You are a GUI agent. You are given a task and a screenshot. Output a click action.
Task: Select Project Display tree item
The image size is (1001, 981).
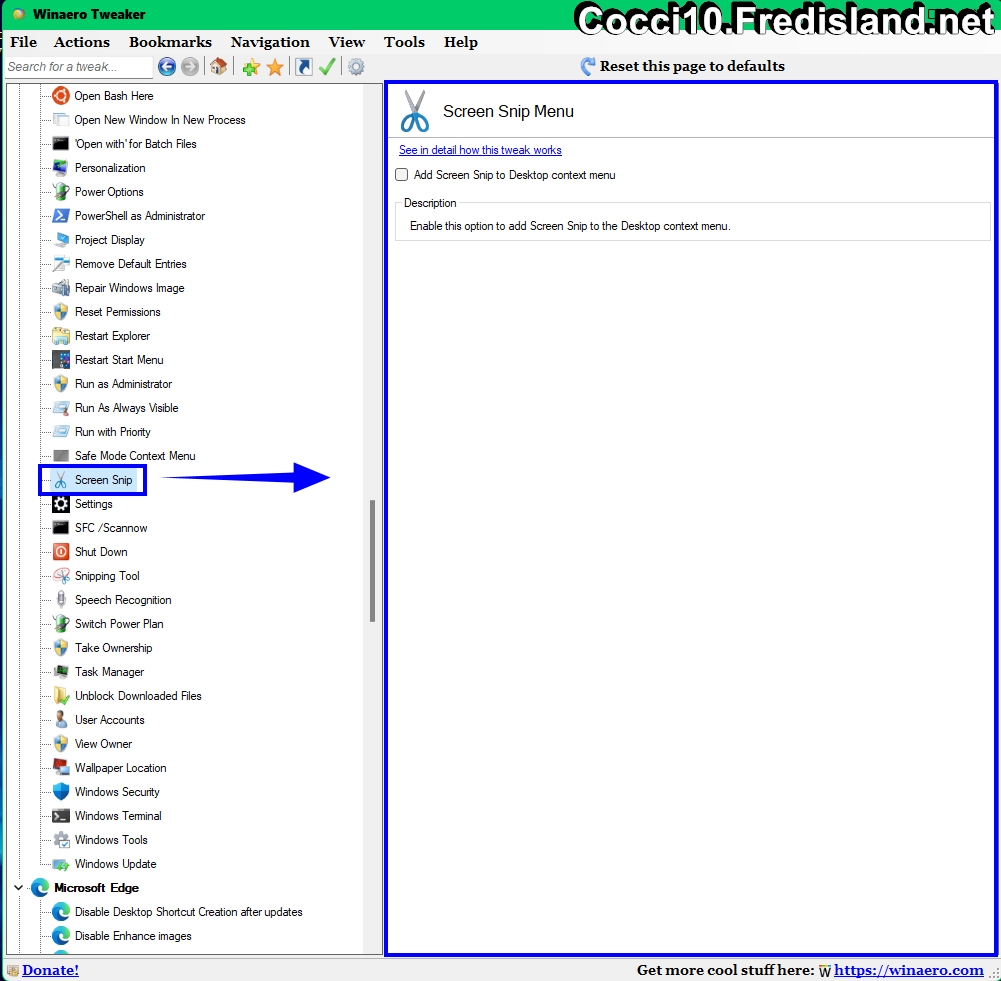click(110, 240)
